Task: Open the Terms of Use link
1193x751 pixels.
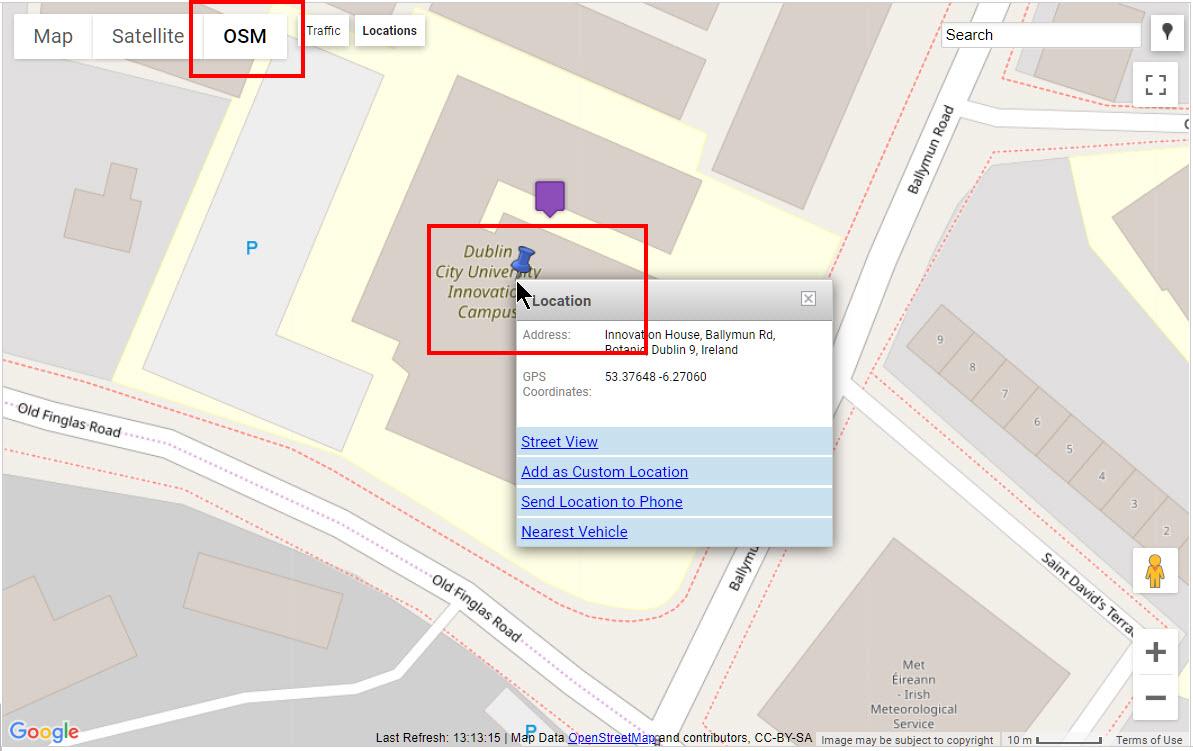Action: [1149, 740]
